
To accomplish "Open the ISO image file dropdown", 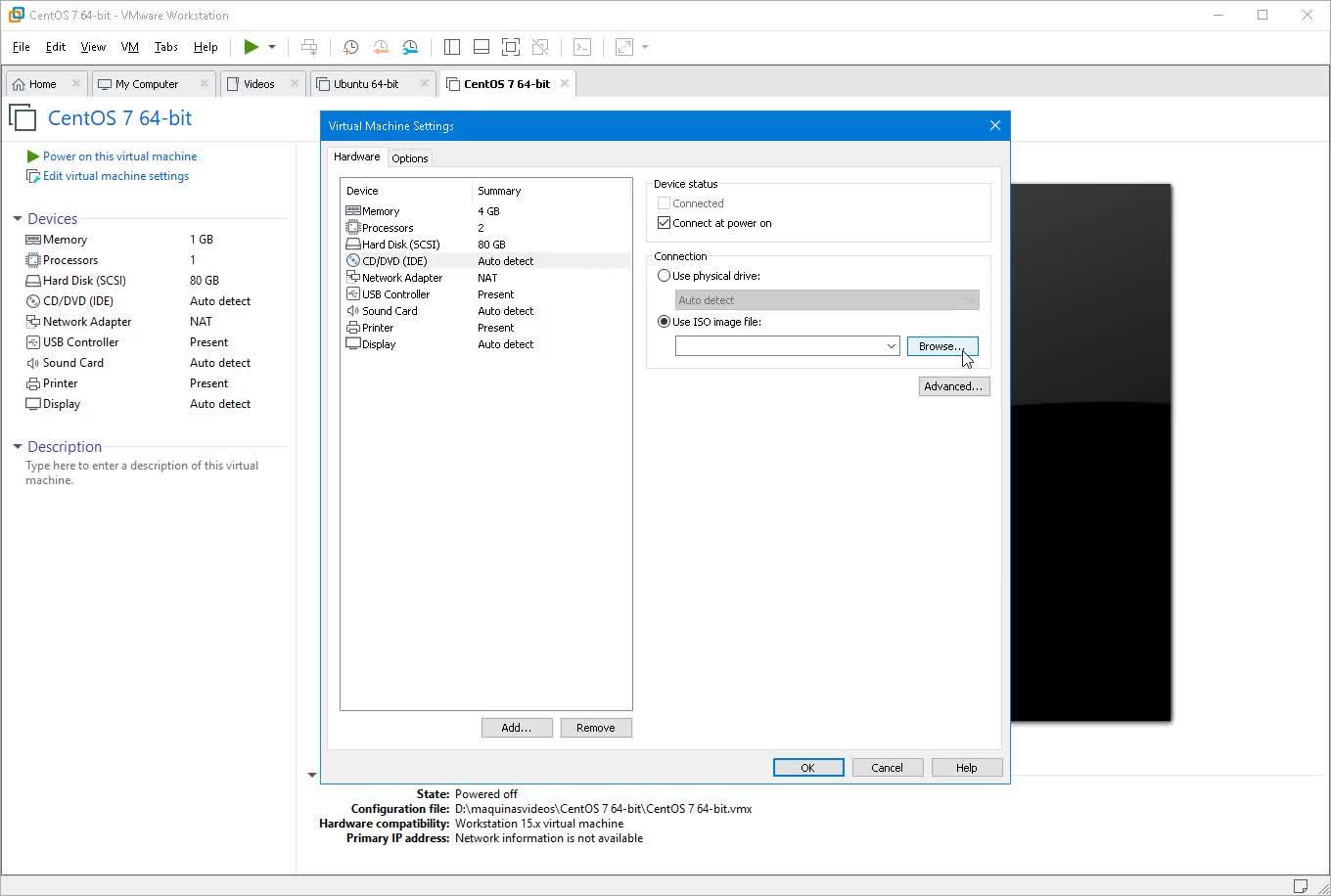I will [891, 346].
